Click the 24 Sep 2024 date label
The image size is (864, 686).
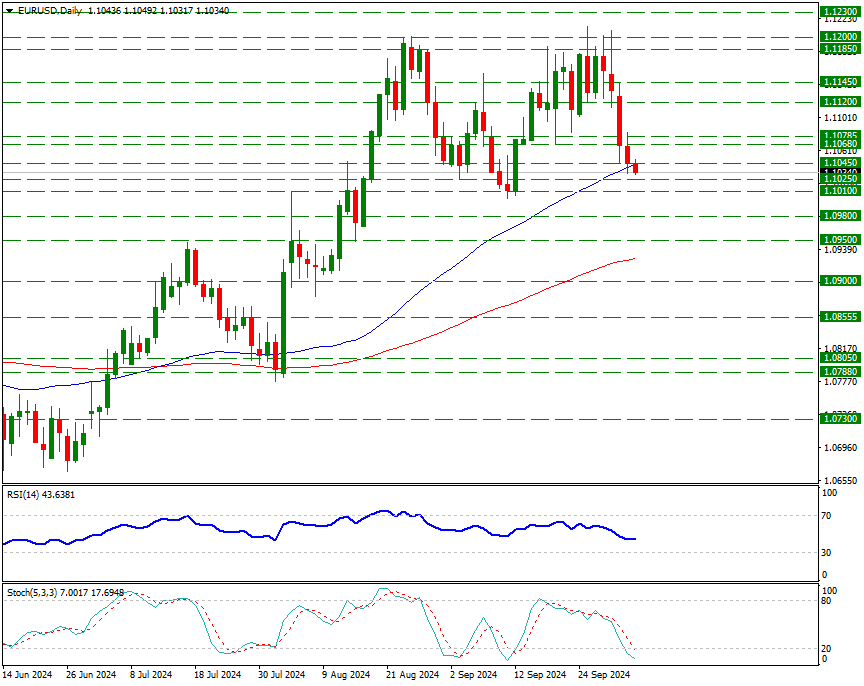(605, 675)
